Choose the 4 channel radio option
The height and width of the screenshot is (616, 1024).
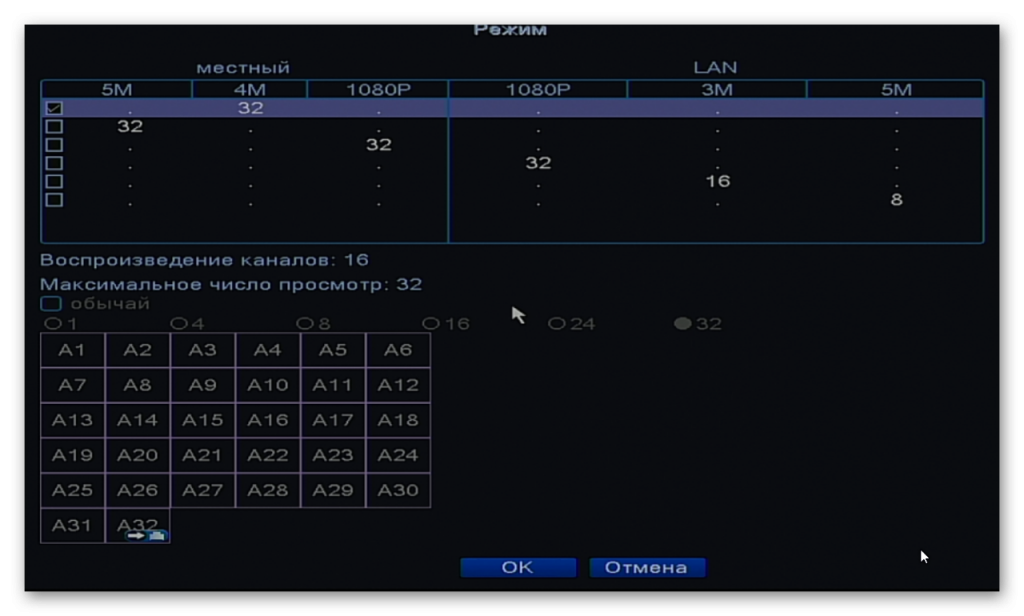click(x=178, y=323)
